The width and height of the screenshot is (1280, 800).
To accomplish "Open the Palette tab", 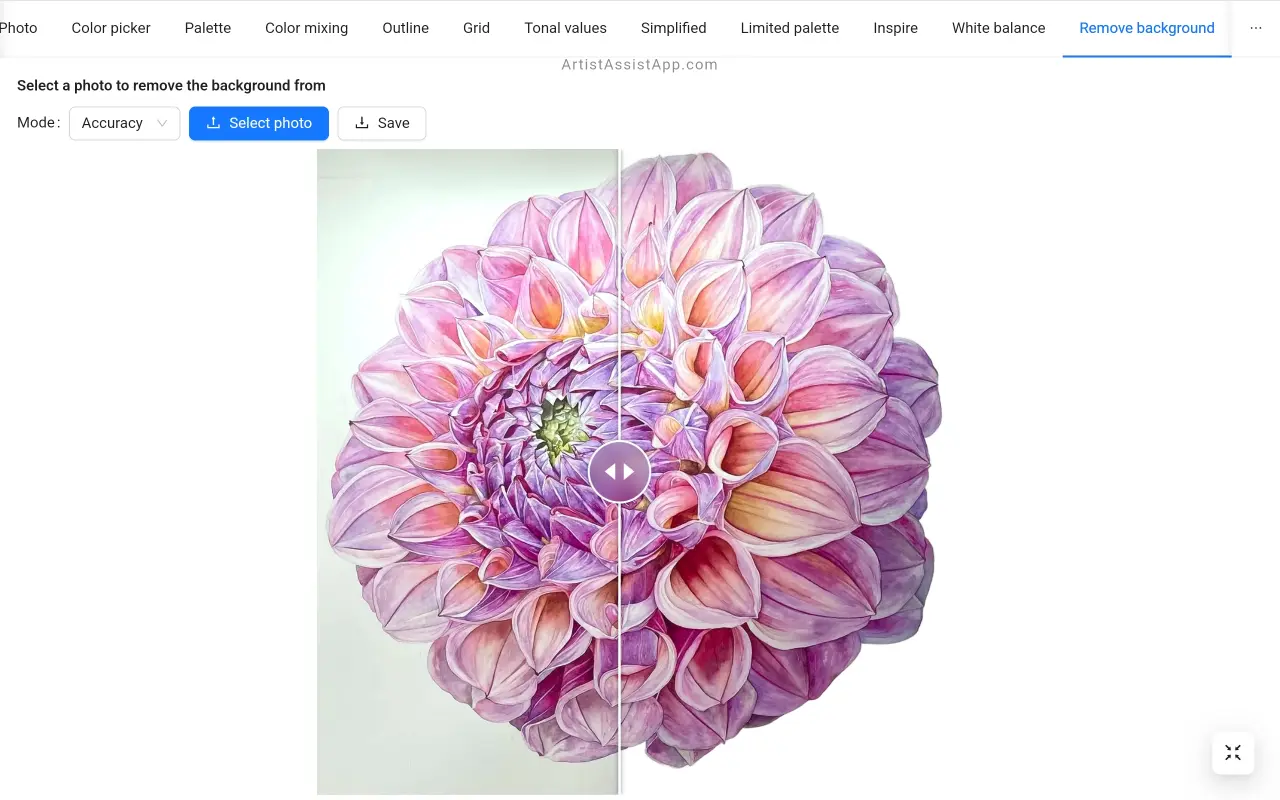I will [208, 28].
